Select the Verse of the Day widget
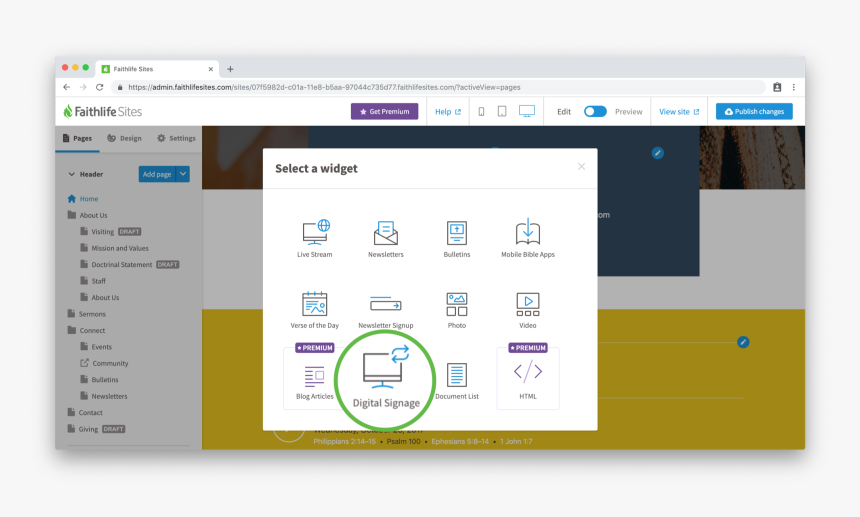The width and height of the screenshot is (860, 517). tap(314, 310)
